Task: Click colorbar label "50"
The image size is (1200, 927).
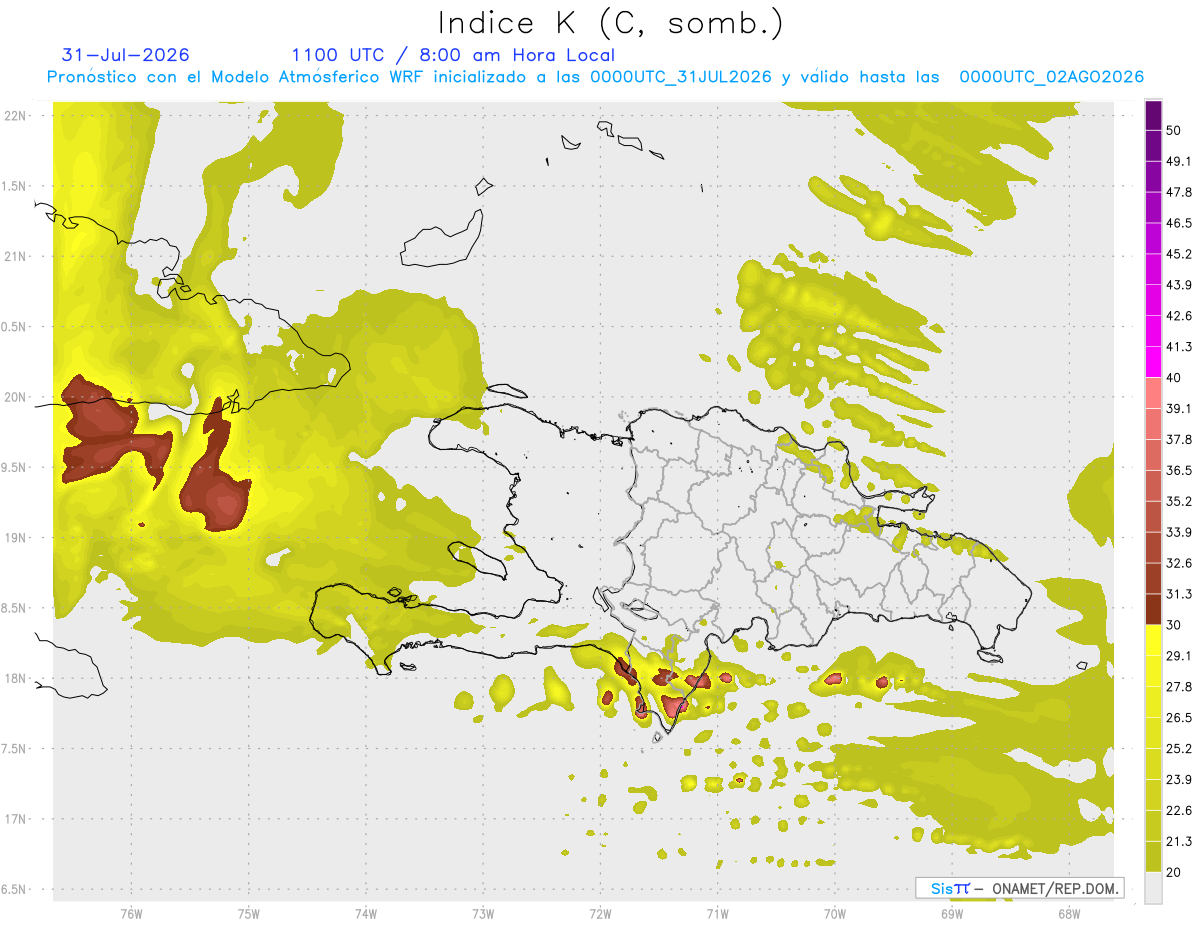Action: coord(1174,131)
